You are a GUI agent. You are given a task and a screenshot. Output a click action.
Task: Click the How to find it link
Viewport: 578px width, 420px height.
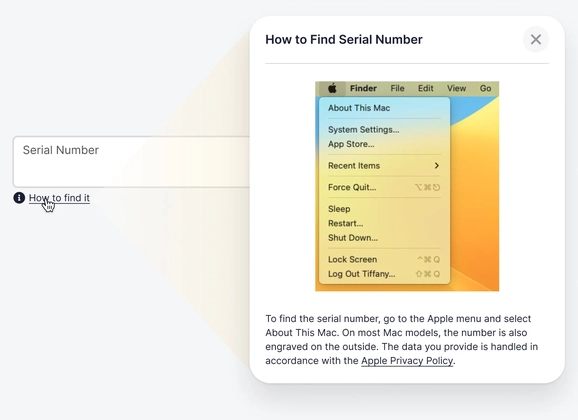click(59, 198)
